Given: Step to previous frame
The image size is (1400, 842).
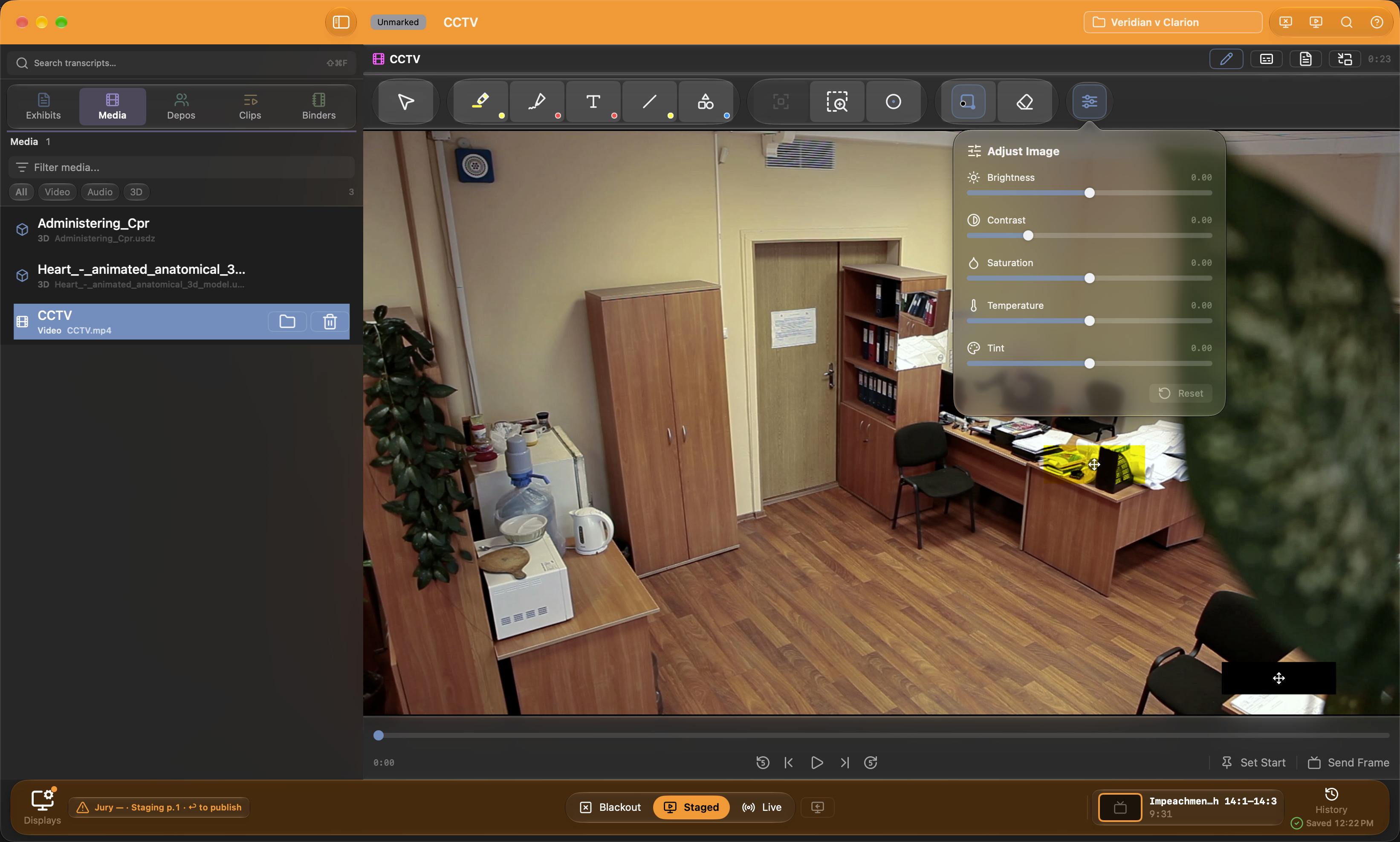Looking at the screenshot, I should pyautogui.click(x=789, y=763).
